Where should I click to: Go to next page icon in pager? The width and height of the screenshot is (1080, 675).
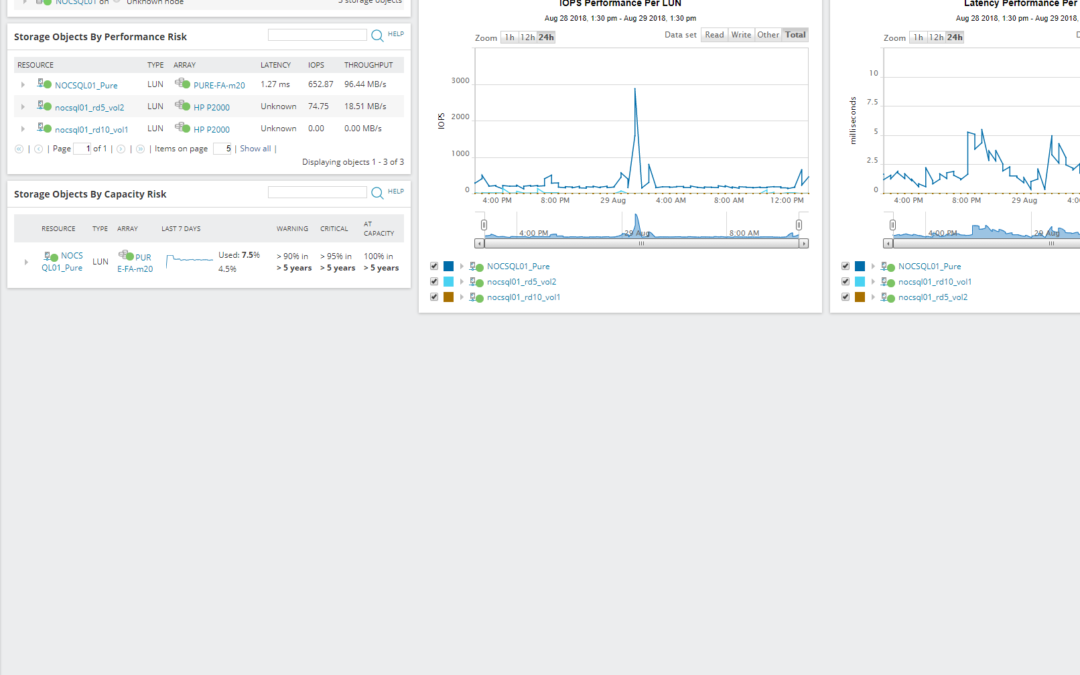[x=121, y=149]
